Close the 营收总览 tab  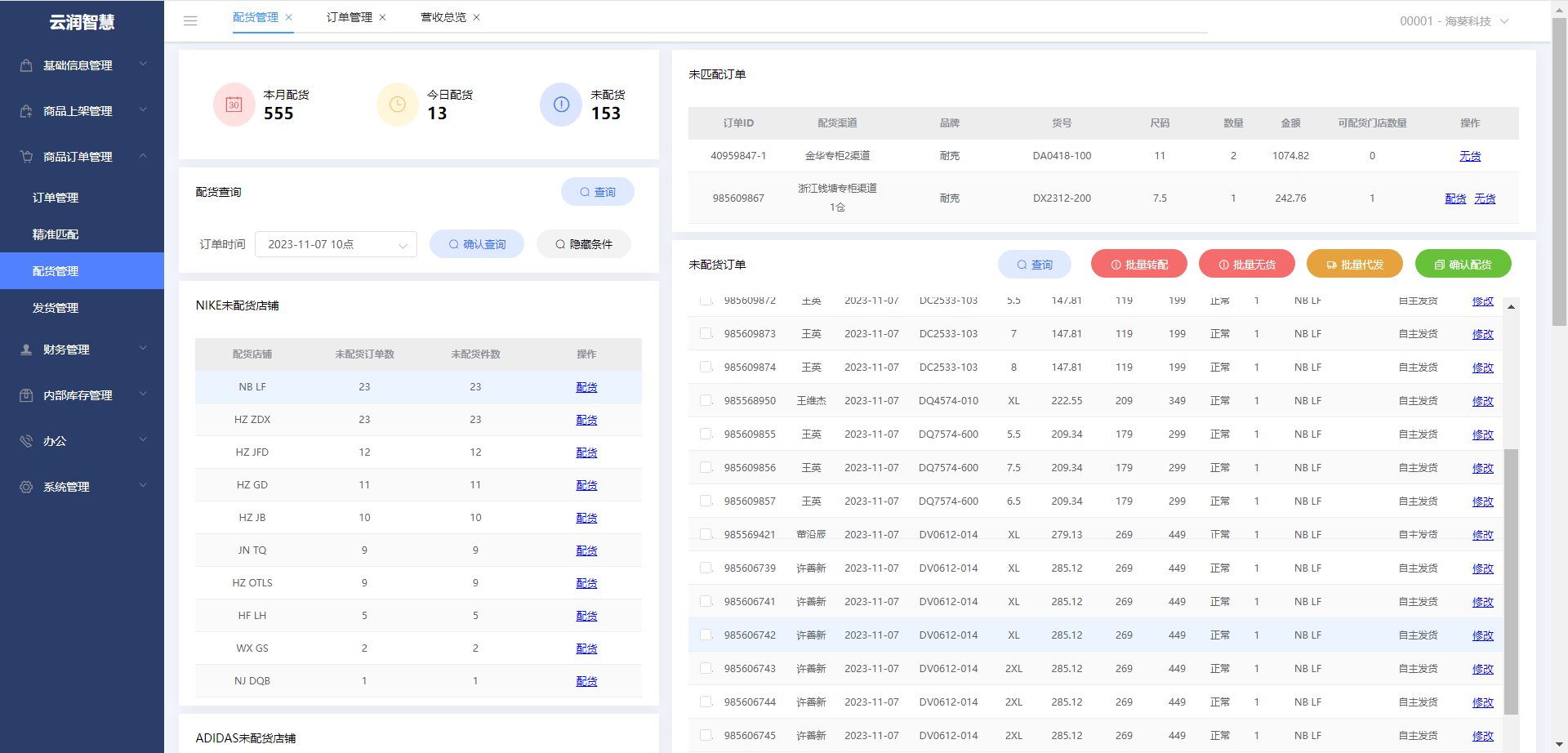coord(477,17)
